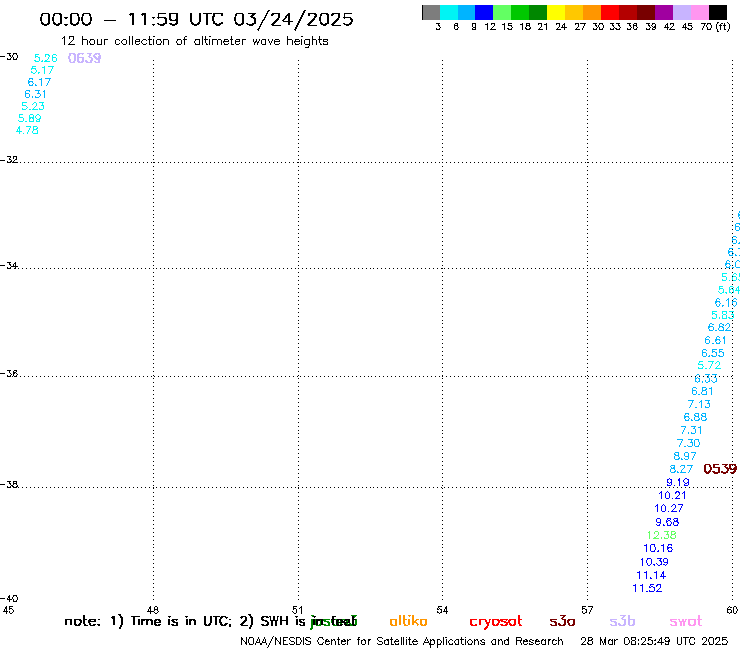The width and height of the screenshot is (740, 650).
Task: Click the 11.14 wave height value
Action: (651, 575)
